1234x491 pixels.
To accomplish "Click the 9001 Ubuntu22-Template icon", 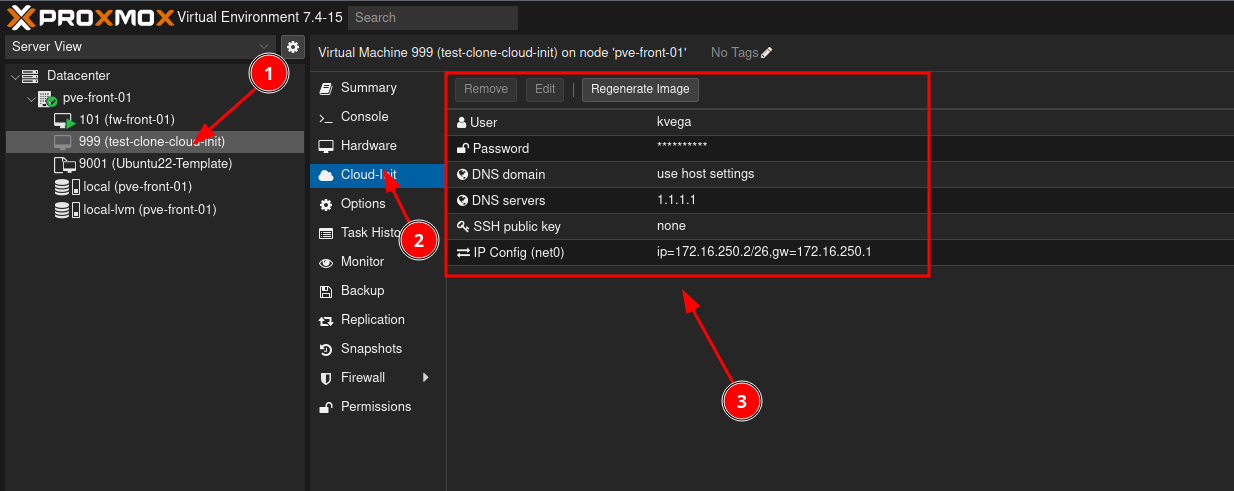I will pyautogui.click(x=64, y=164).
